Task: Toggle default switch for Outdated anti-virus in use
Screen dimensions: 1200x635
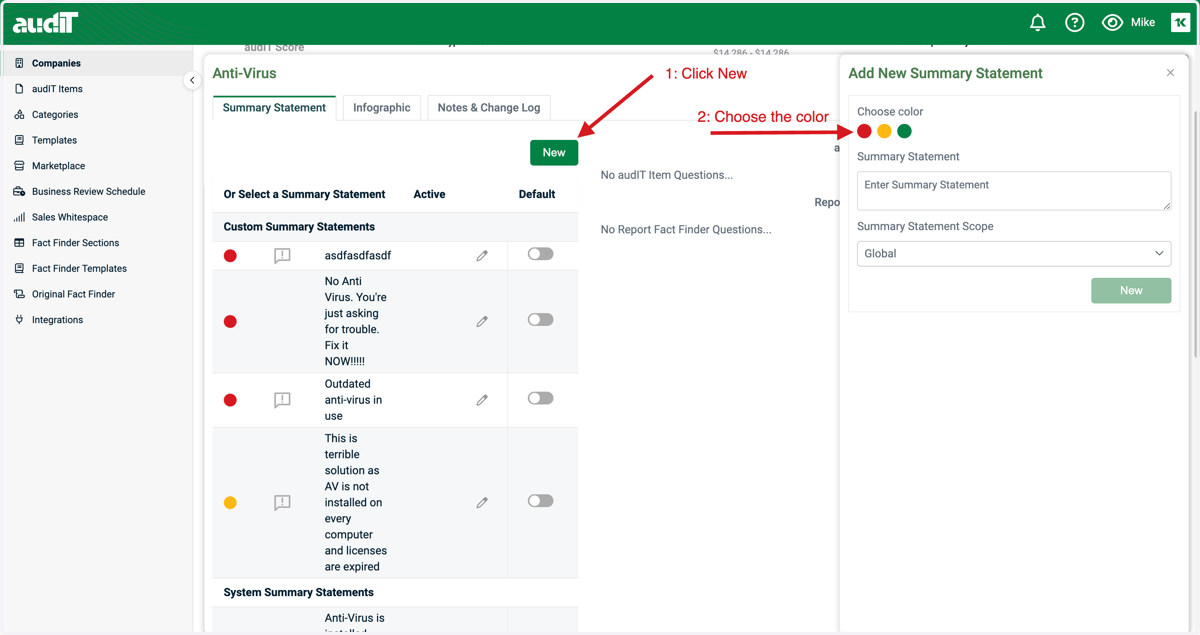Action: (540, 398)
